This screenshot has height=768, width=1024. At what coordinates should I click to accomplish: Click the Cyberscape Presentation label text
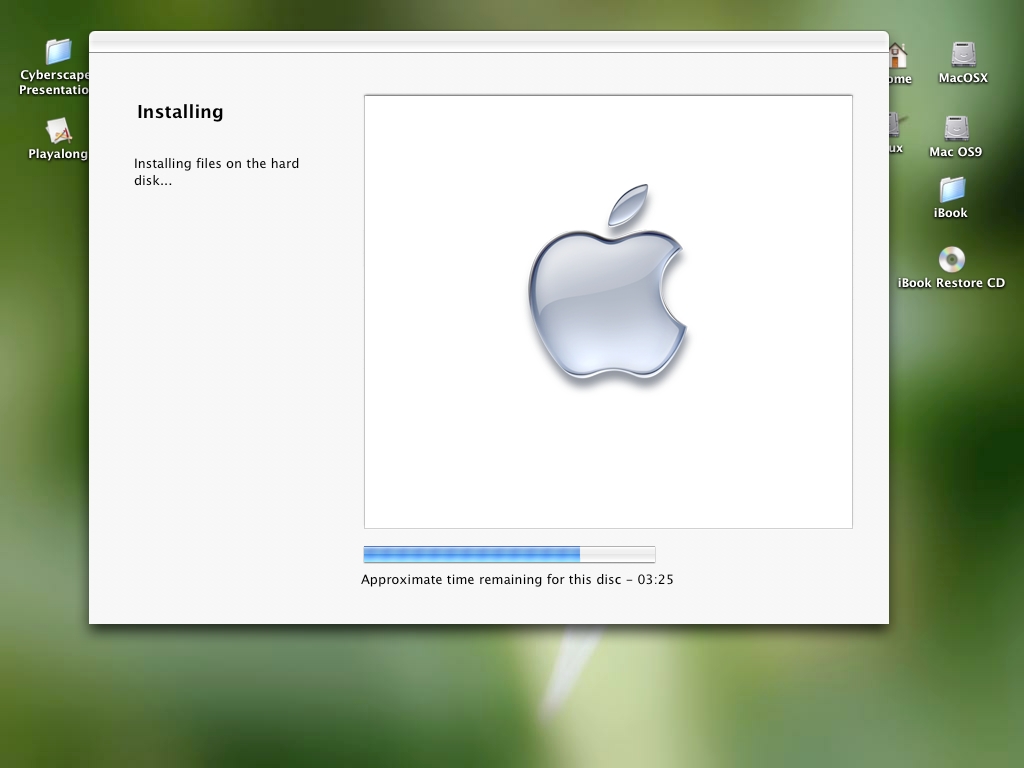coord(55,82)
